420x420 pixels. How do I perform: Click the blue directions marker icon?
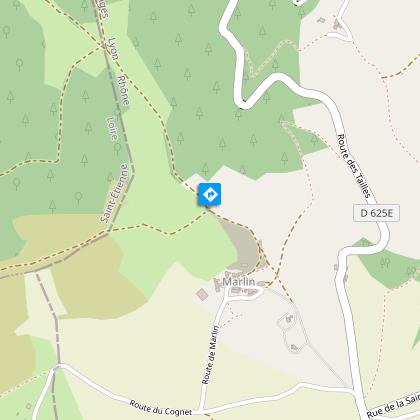pos(210,194)
